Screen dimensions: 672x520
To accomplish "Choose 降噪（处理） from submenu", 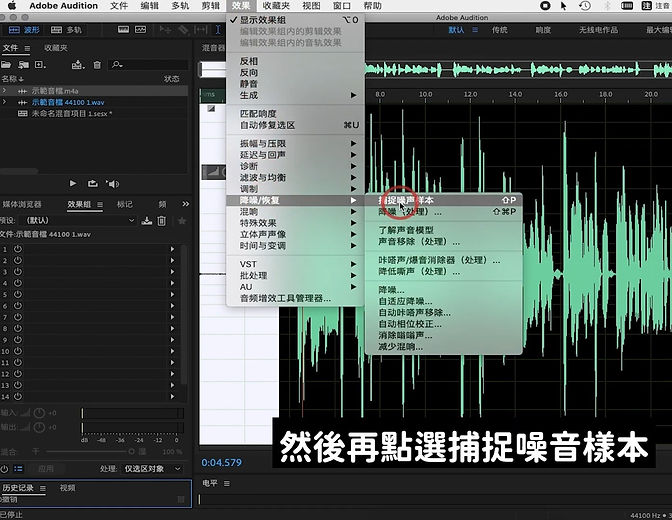I will [443, 212].
